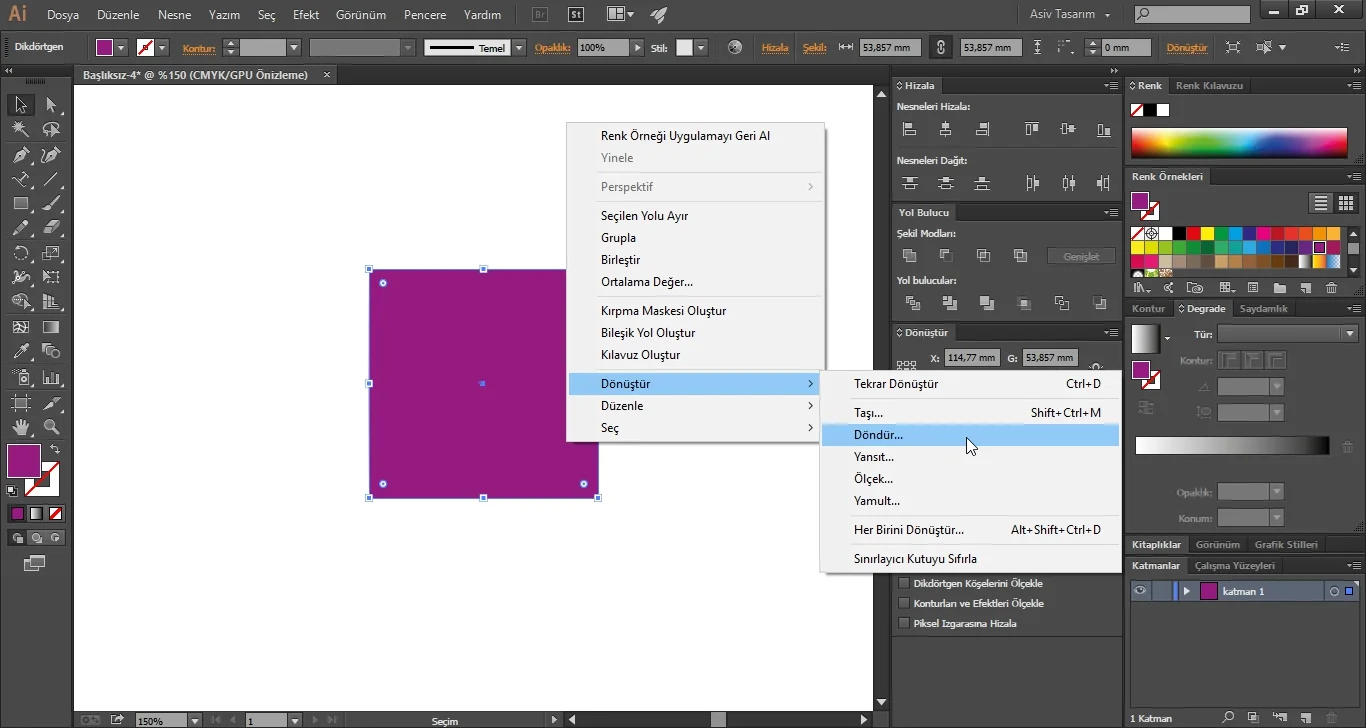
Task: Choose Kırpma Maskesi Oluştur in context menu
Action: pos(695,311)
